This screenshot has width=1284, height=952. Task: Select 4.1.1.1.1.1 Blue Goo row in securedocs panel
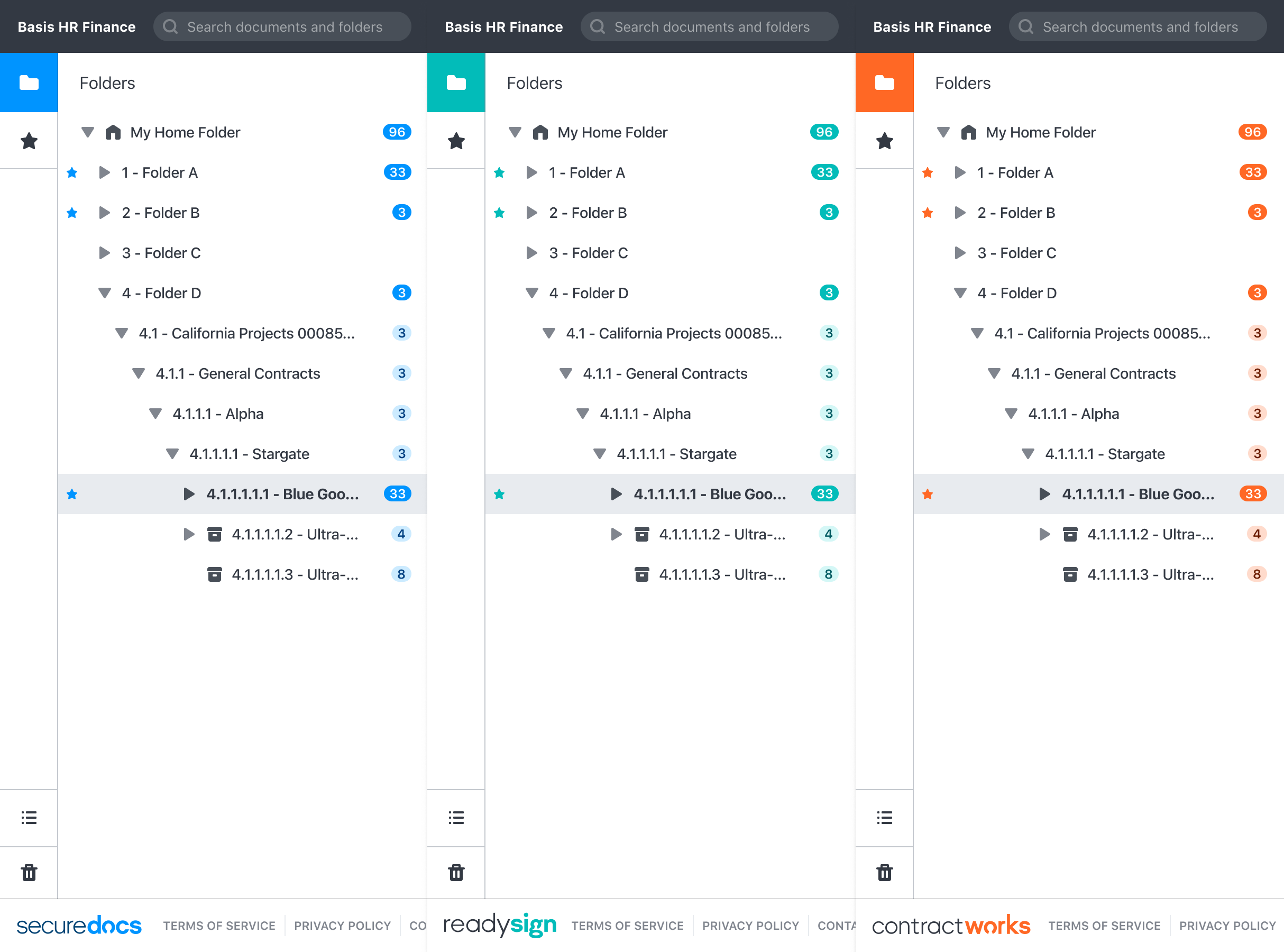[x=243, y=494]
